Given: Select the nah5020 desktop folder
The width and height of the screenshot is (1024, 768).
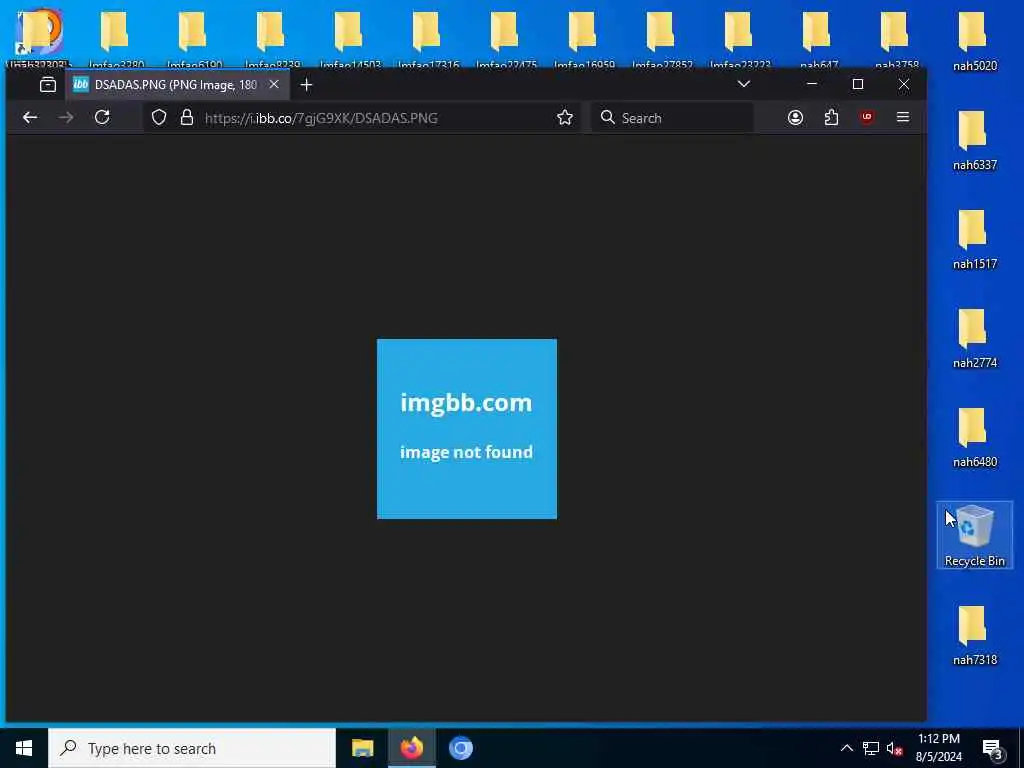Looking at the screenshot, I should 974,41.
